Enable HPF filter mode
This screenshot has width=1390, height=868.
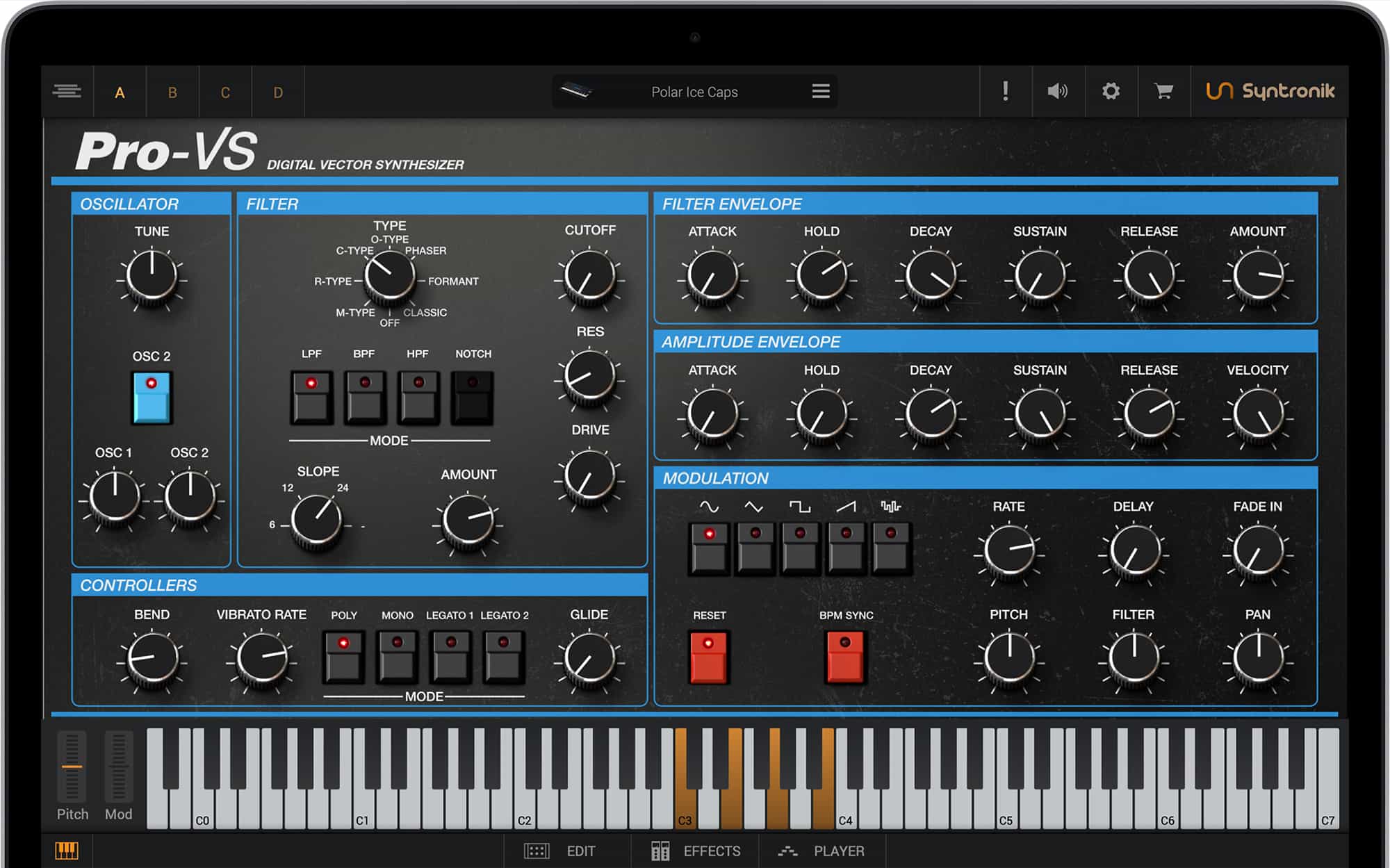pyautogui.click(x=418, y=398)
